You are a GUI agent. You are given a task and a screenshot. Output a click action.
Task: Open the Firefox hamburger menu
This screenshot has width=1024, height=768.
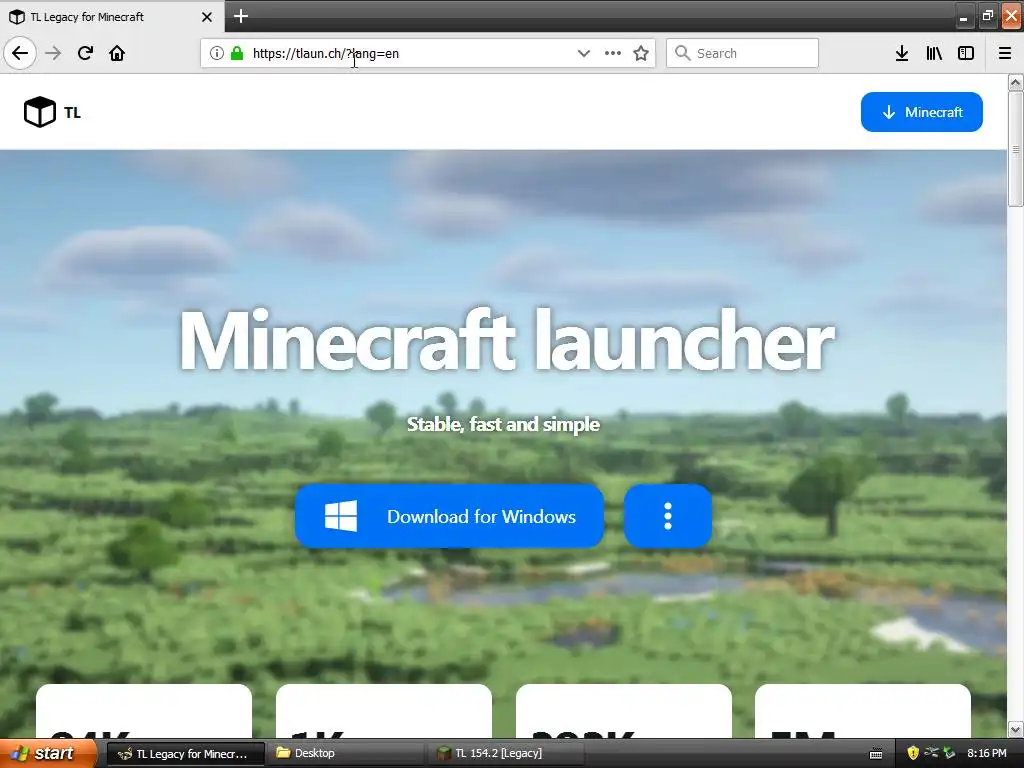1005,53
